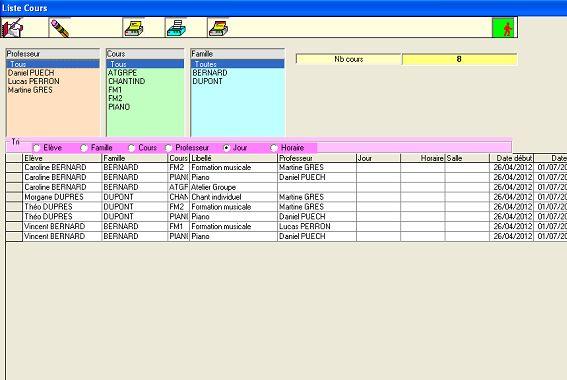567x380 pixels.
Task: Click the cyan printer icon
Action: tap(176, 28)
